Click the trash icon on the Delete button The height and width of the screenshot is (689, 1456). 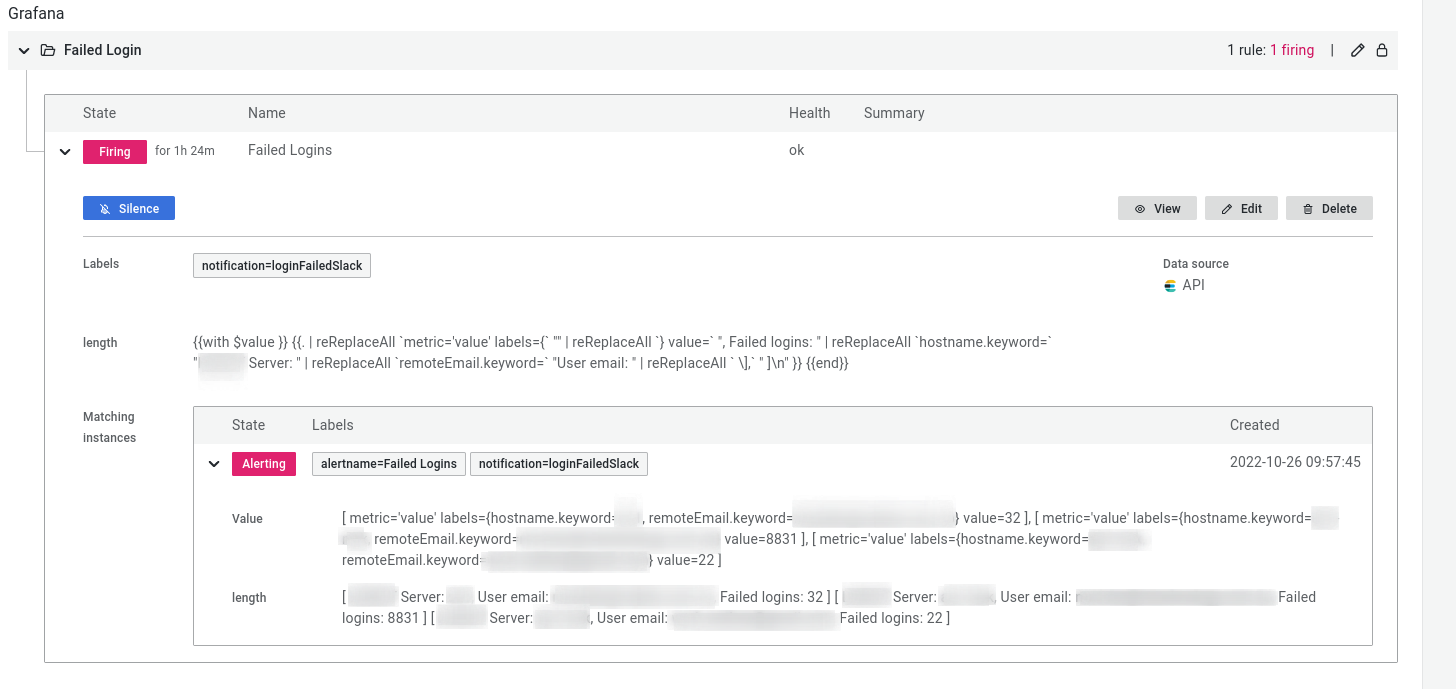[1307, 209]
